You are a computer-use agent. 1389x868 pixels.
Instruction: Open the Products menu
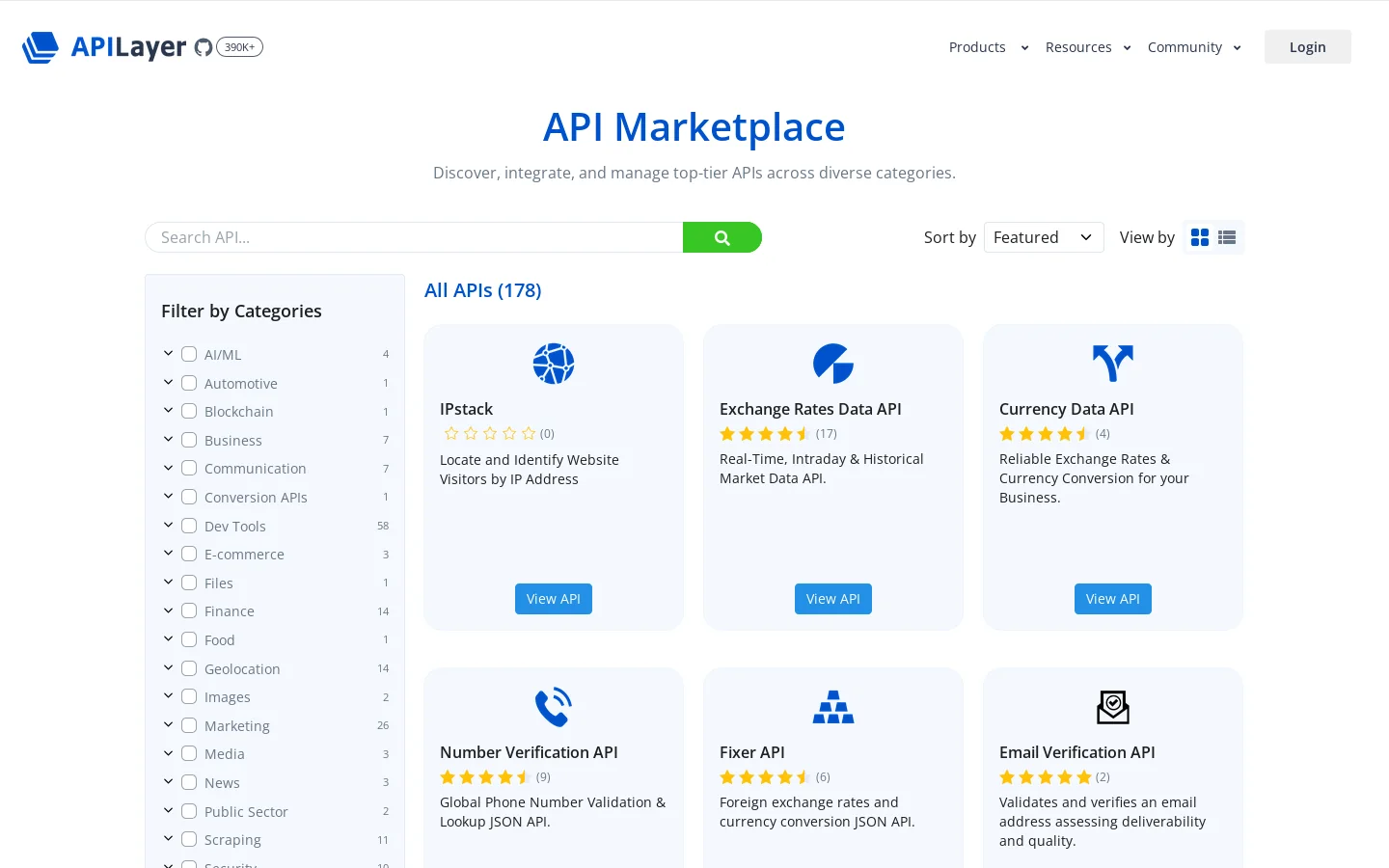tap(989, 47)
